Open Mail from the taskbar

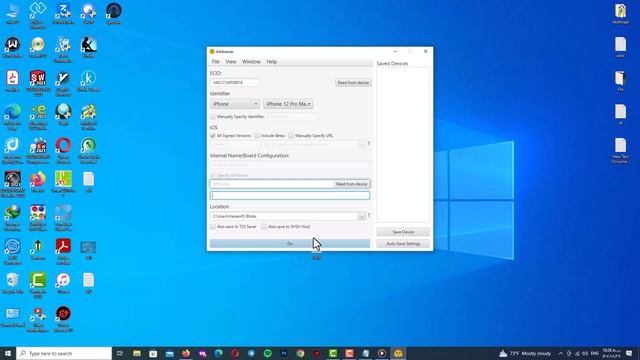[x=169, y=353]
